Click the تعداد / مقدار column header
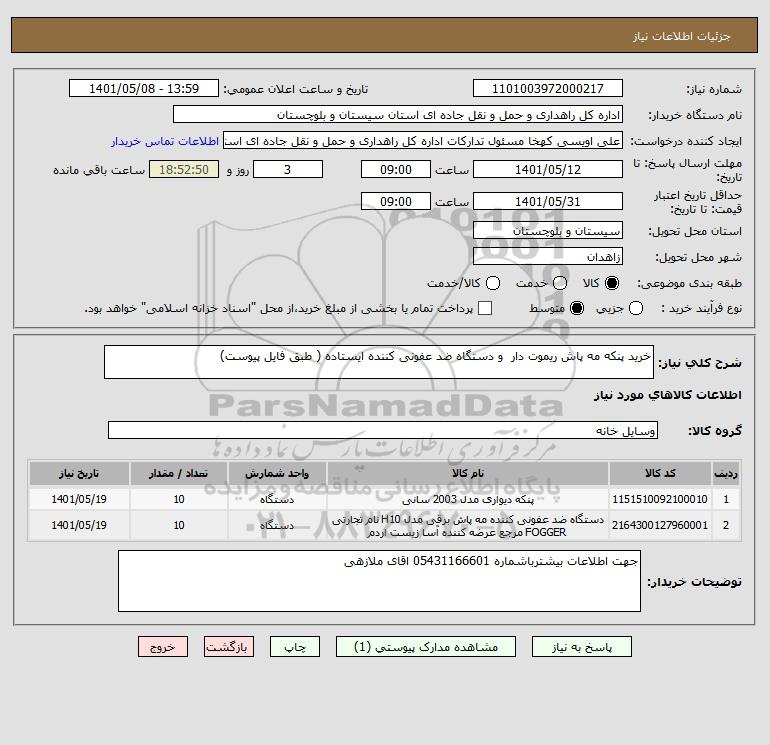The width and height of the screenshot is (770, 745). [179, 473]
